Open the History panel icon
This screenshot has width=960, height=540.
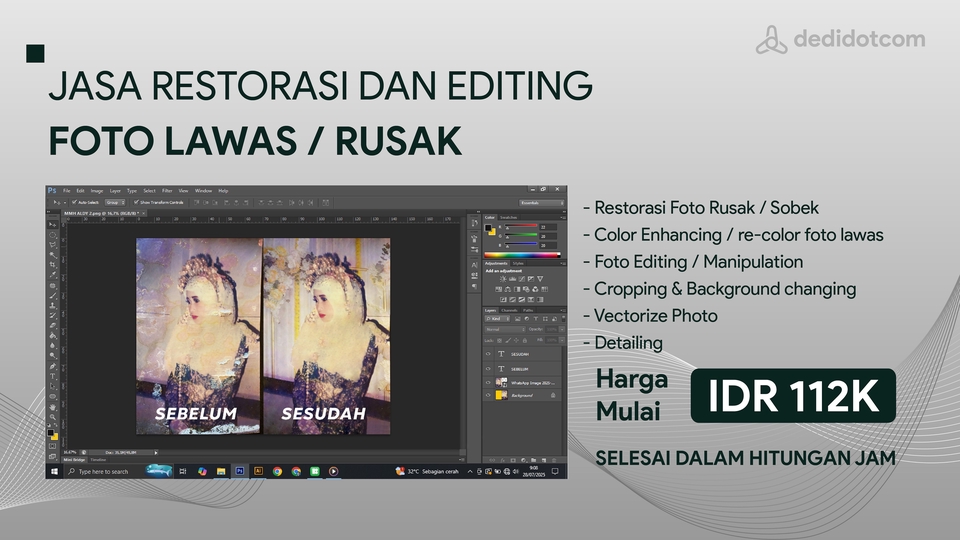click(x=474, y=222)
